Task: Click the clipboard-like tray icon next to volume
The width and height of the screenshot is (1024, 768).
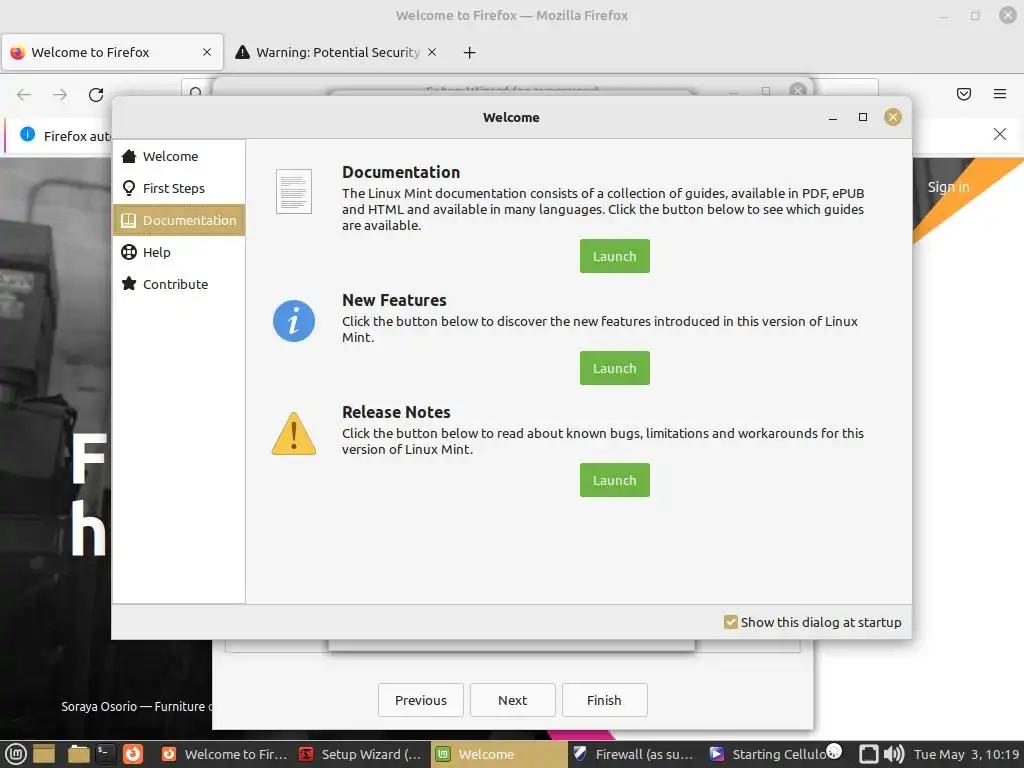Action: [x=869, y=754]
